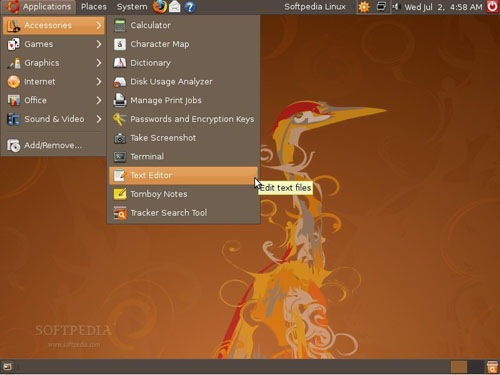Select the Office category label
This screenshot has height=375, width=500.
pos(35,100)
